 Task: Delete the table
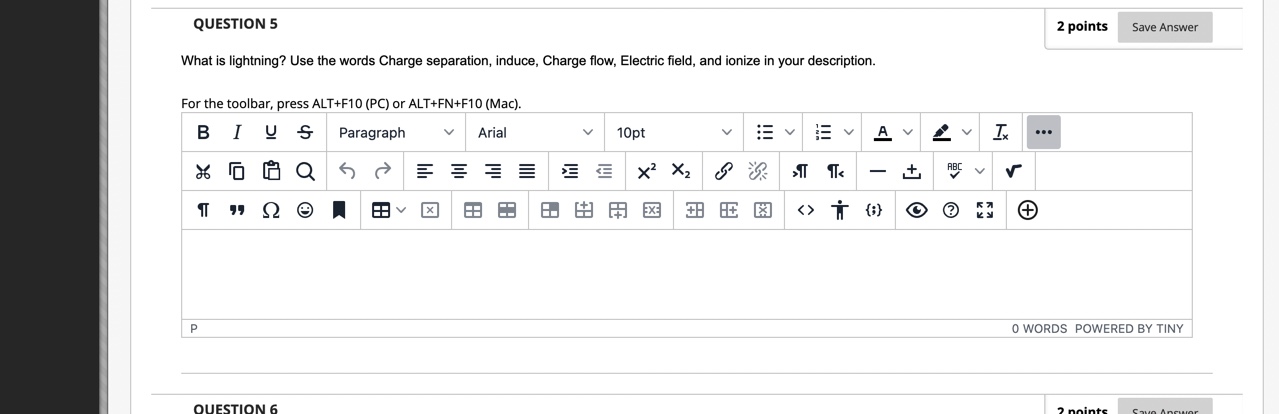[x=430, y=210]
